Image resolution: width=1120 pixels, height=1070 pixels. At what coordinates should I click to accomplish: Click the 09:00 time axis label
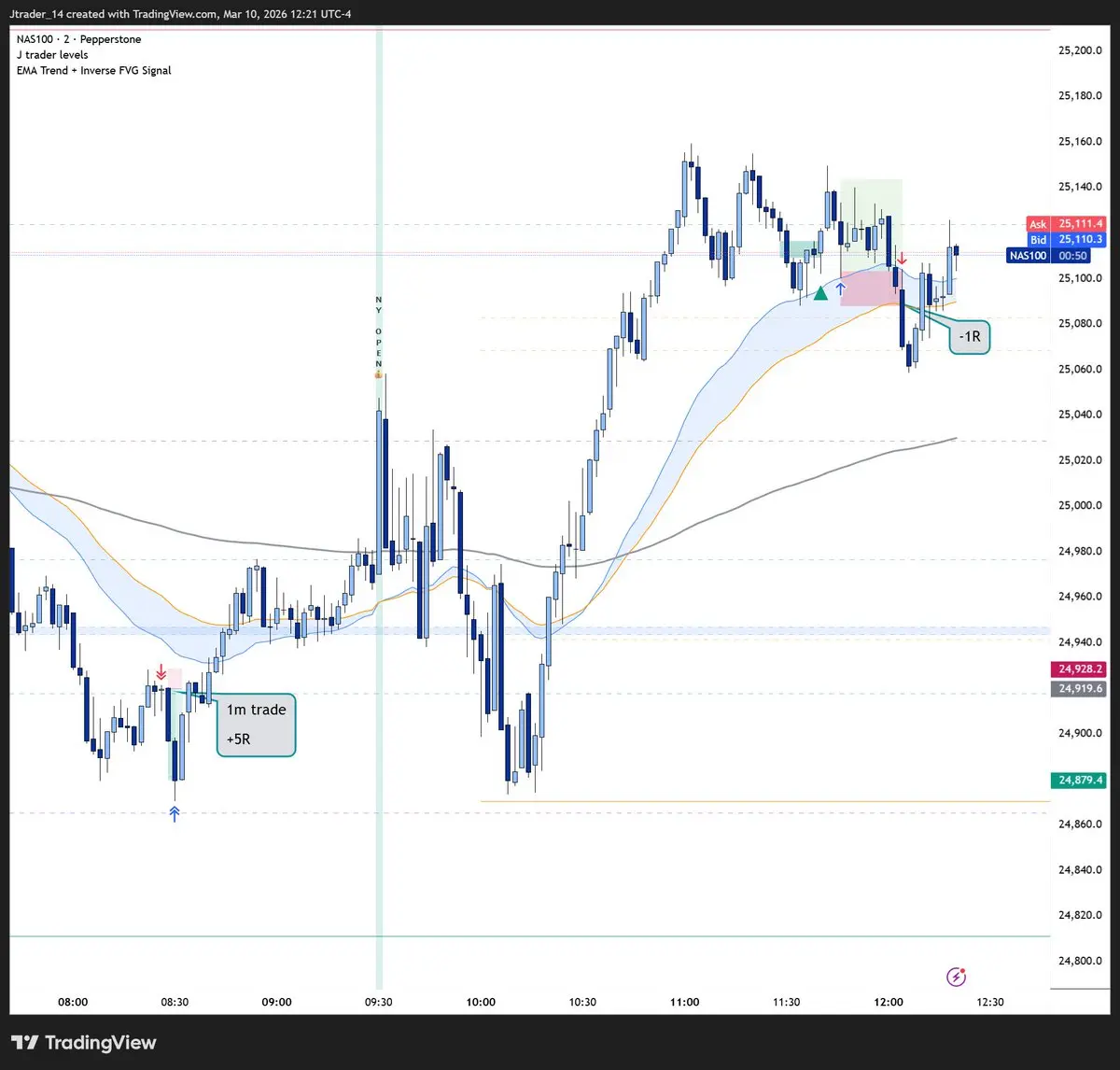click(276, 1002)
